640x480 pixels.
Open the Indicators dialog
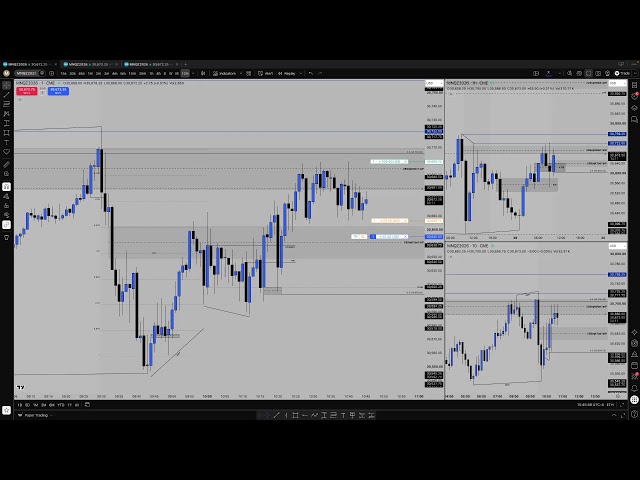pyautogui.click(x=224, y=73)
